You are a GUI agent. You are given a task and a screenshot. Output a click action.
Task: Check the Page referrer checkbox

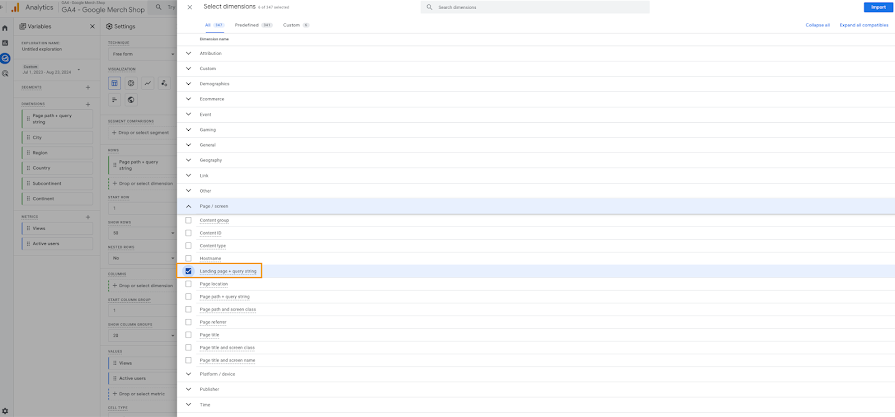click(188, 322)
